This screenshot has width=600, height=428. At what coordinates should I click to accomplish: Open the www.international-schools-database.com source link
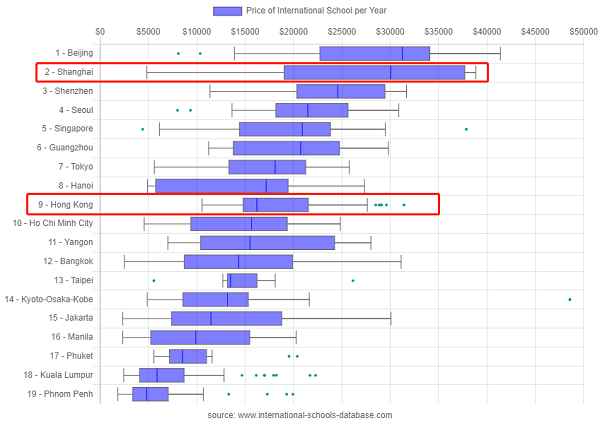click(x=300, y=415)
